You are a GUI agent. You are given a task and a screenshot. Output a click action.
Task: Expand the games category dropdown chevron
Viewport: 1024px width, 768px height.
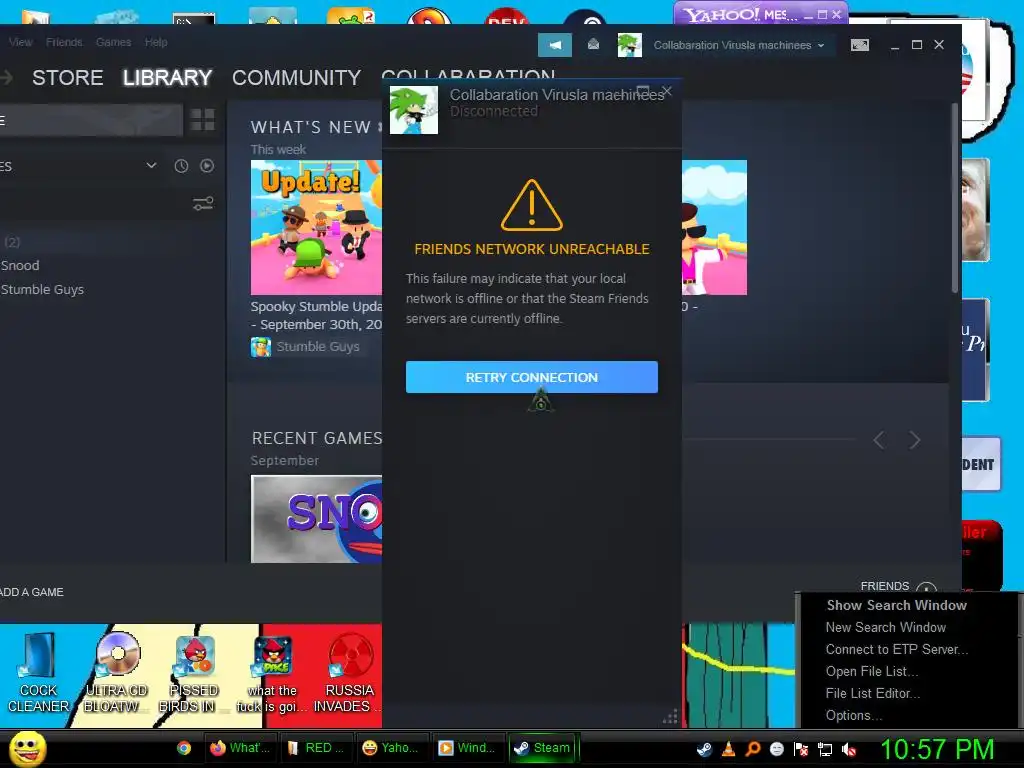152,165
